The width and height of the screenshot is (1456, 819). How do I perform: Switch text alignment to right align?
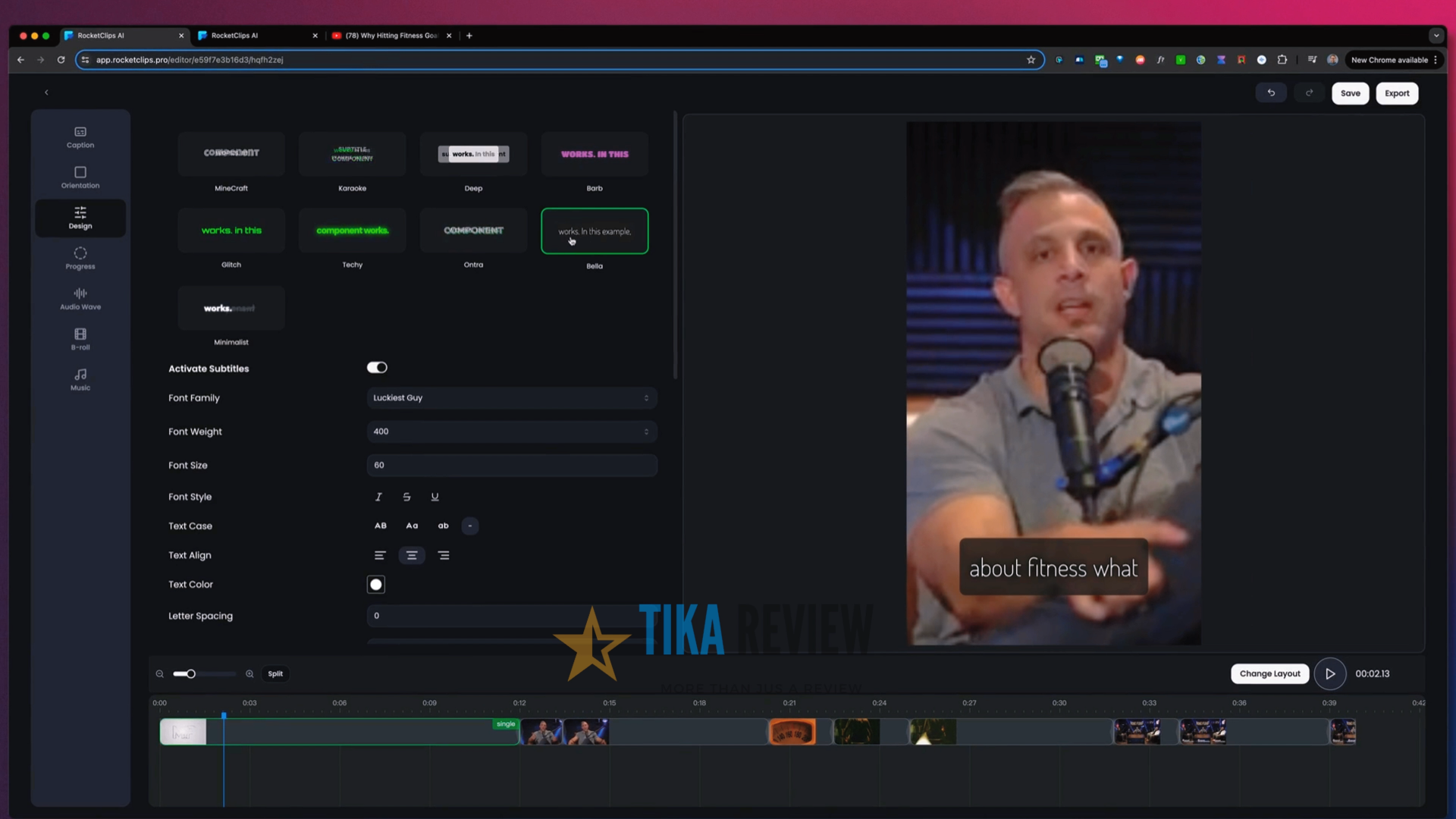[444, 555]
